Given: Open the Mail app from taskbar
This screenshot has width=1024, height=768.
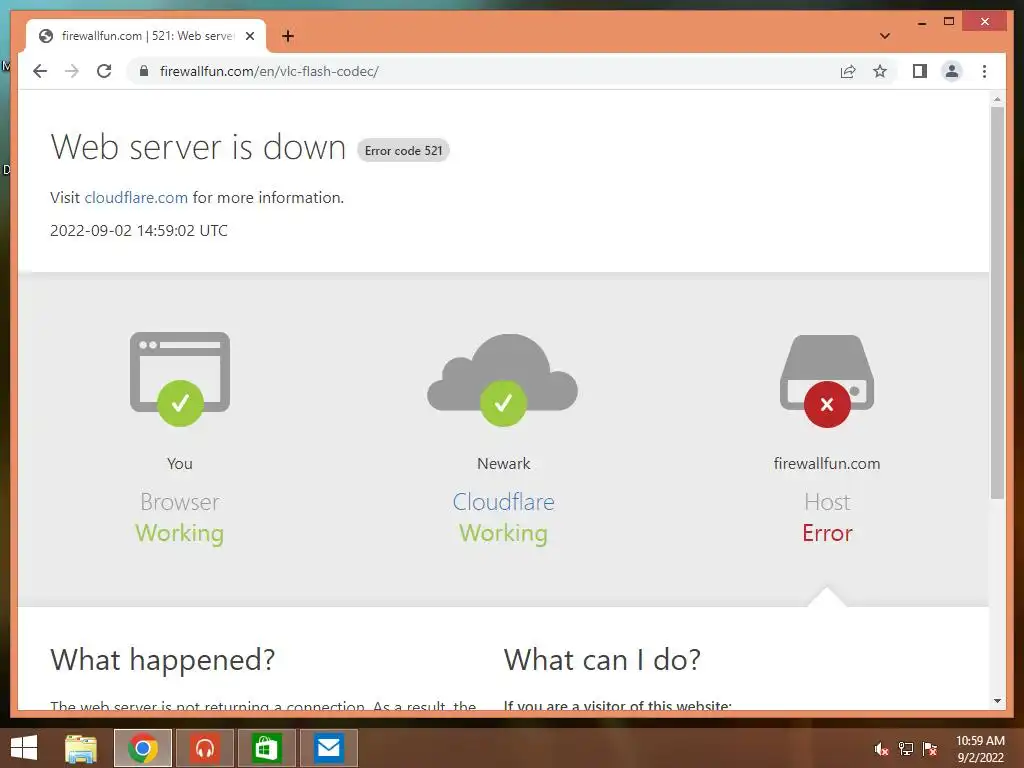Looking at the screenshot, I should 328,748.
